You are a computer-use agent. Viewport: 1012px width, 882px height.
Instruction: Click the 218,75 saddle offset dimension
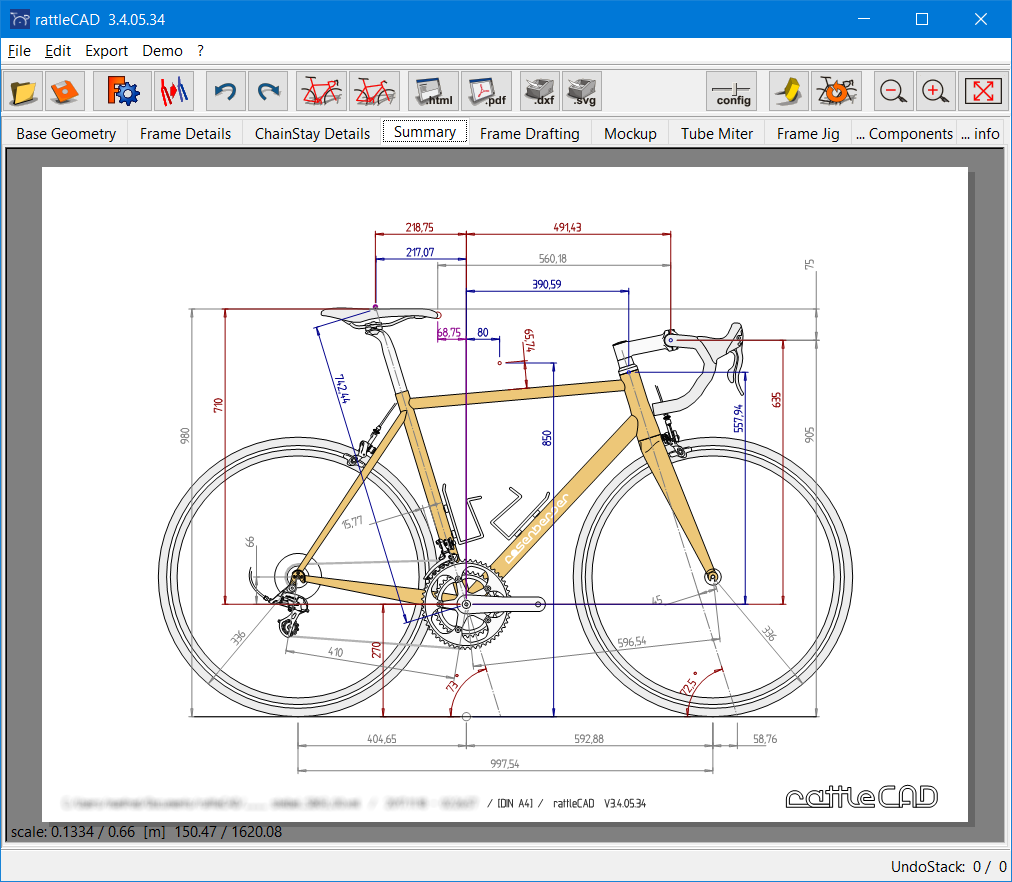420,227
